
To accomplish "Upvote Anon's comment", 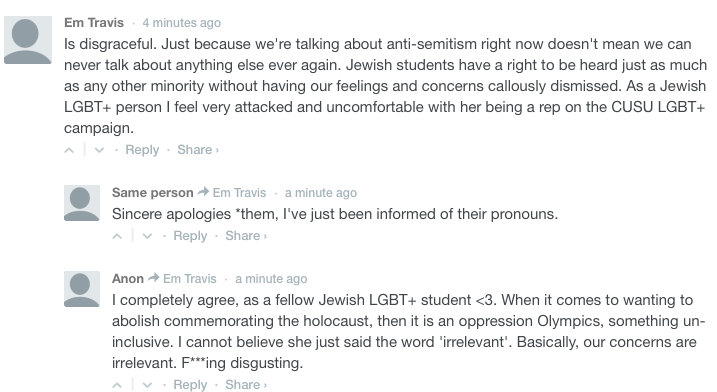I will click(117, 385).
